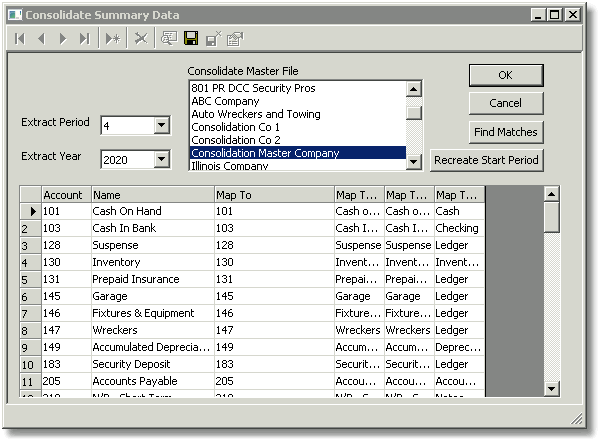Select the Cash On Hand name cell
This screenshot has height=443, width=601.
(153, 211)
